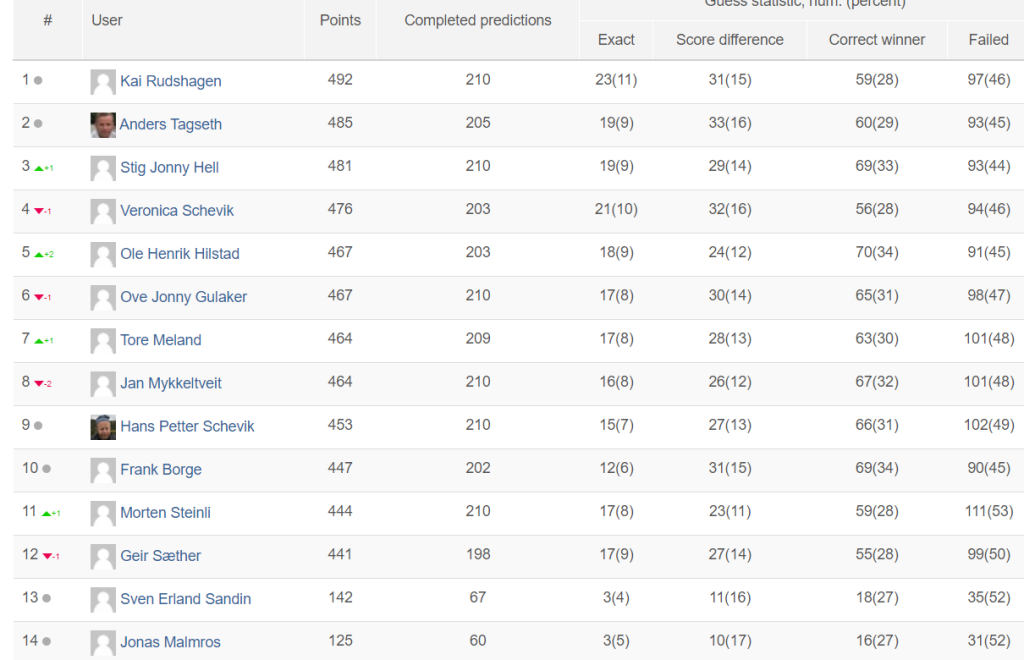This screenshot has width=1024, height=660.
Task: Open Ole Henrik Hilstad's profile
Action: tap(180, 253)
